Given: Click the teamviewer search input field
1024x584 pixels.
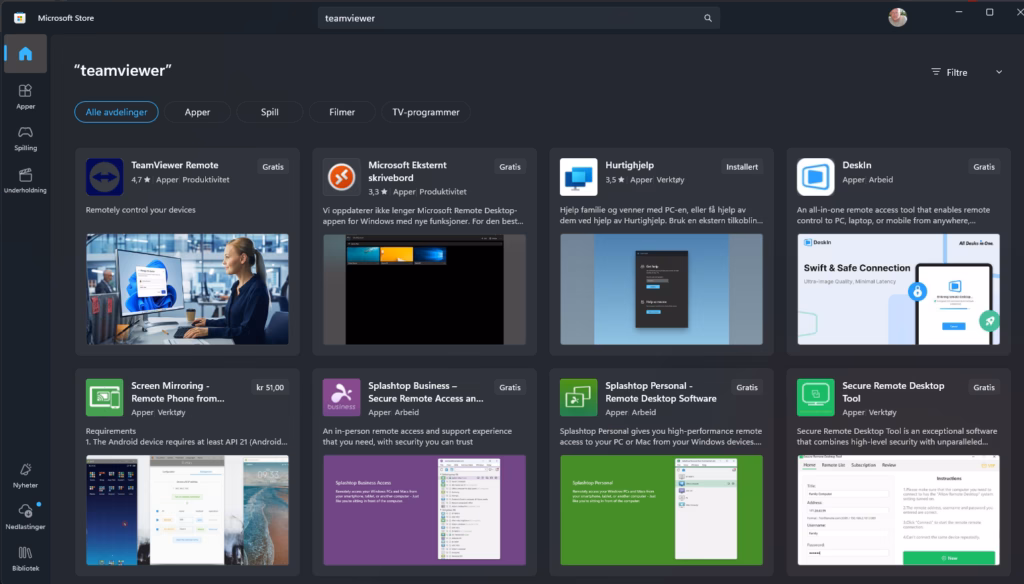Looking at the screenshot, I should [510, 18].
